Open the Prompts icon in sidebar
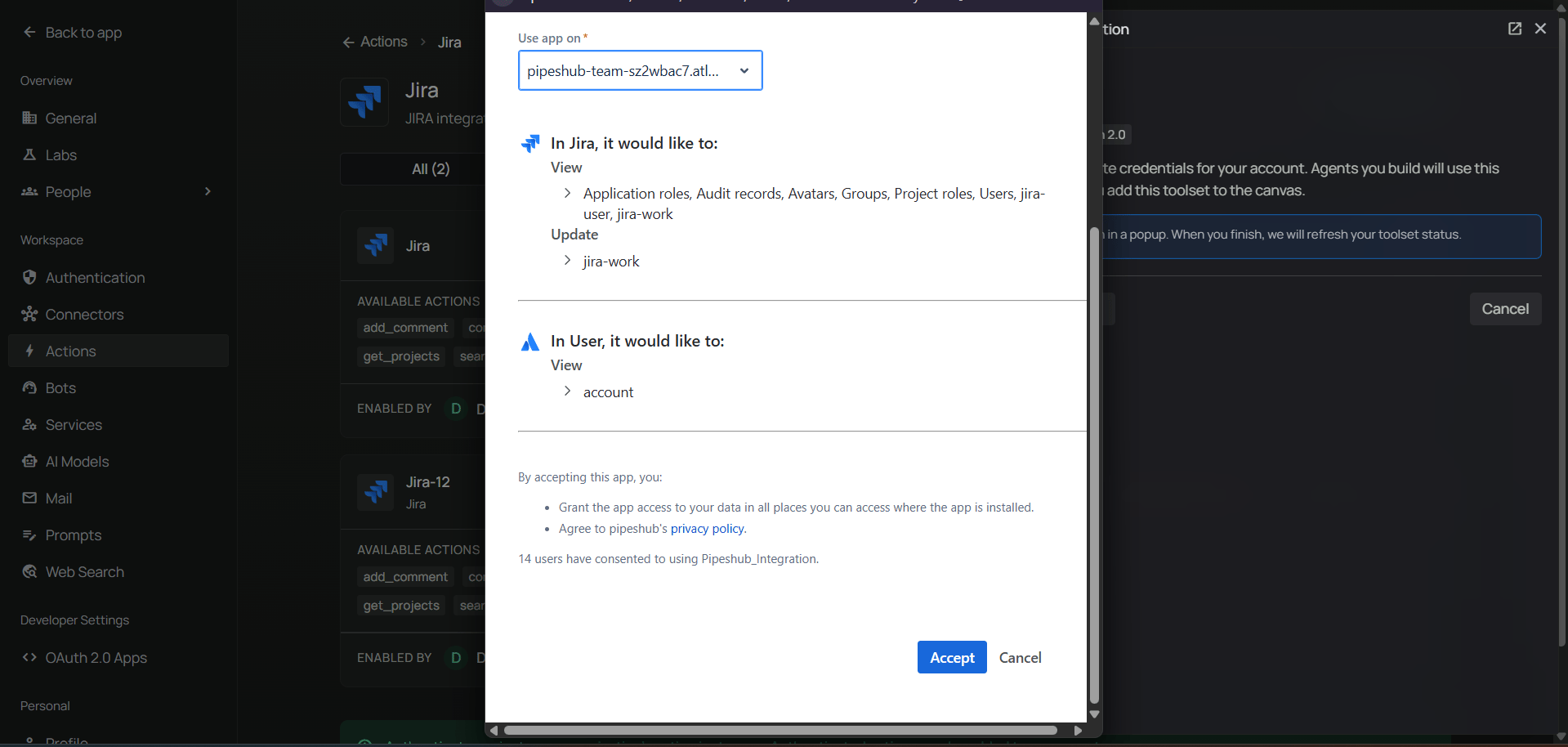Screen dimensions: 1568x747 click(29, 535)
